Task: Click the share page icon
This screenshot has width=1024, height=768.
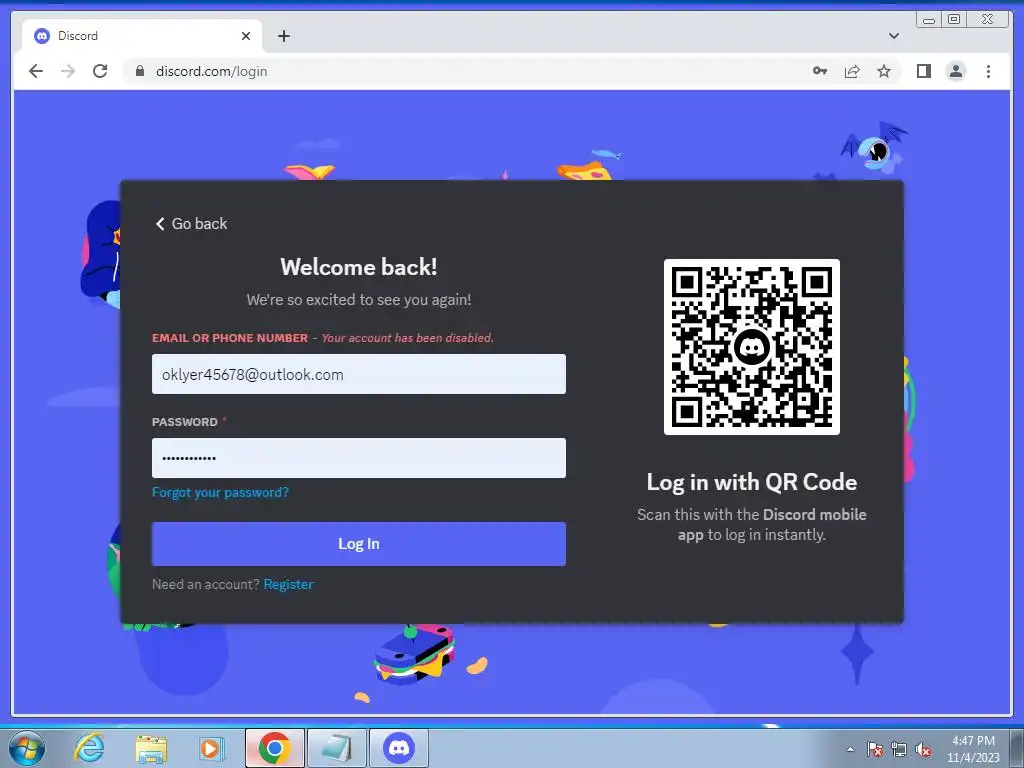Action: [x=852, y=71]
